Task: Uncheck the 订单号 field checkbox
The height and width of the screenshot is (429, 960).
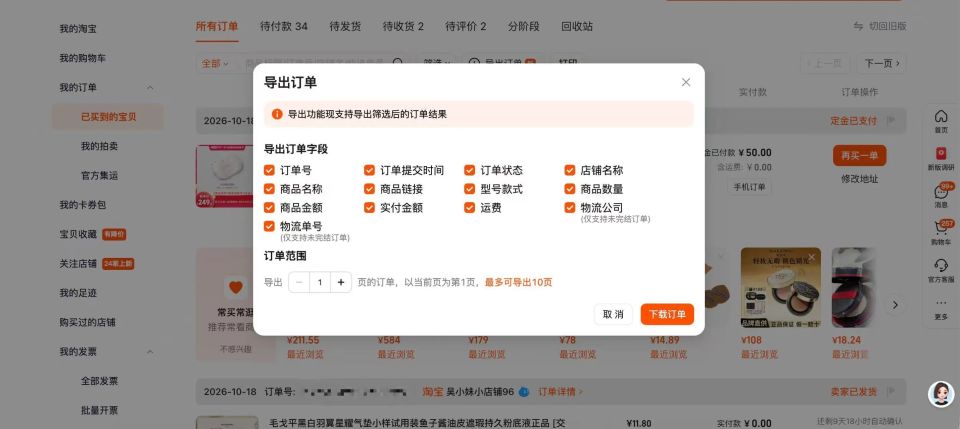Action: click(269, 170)
